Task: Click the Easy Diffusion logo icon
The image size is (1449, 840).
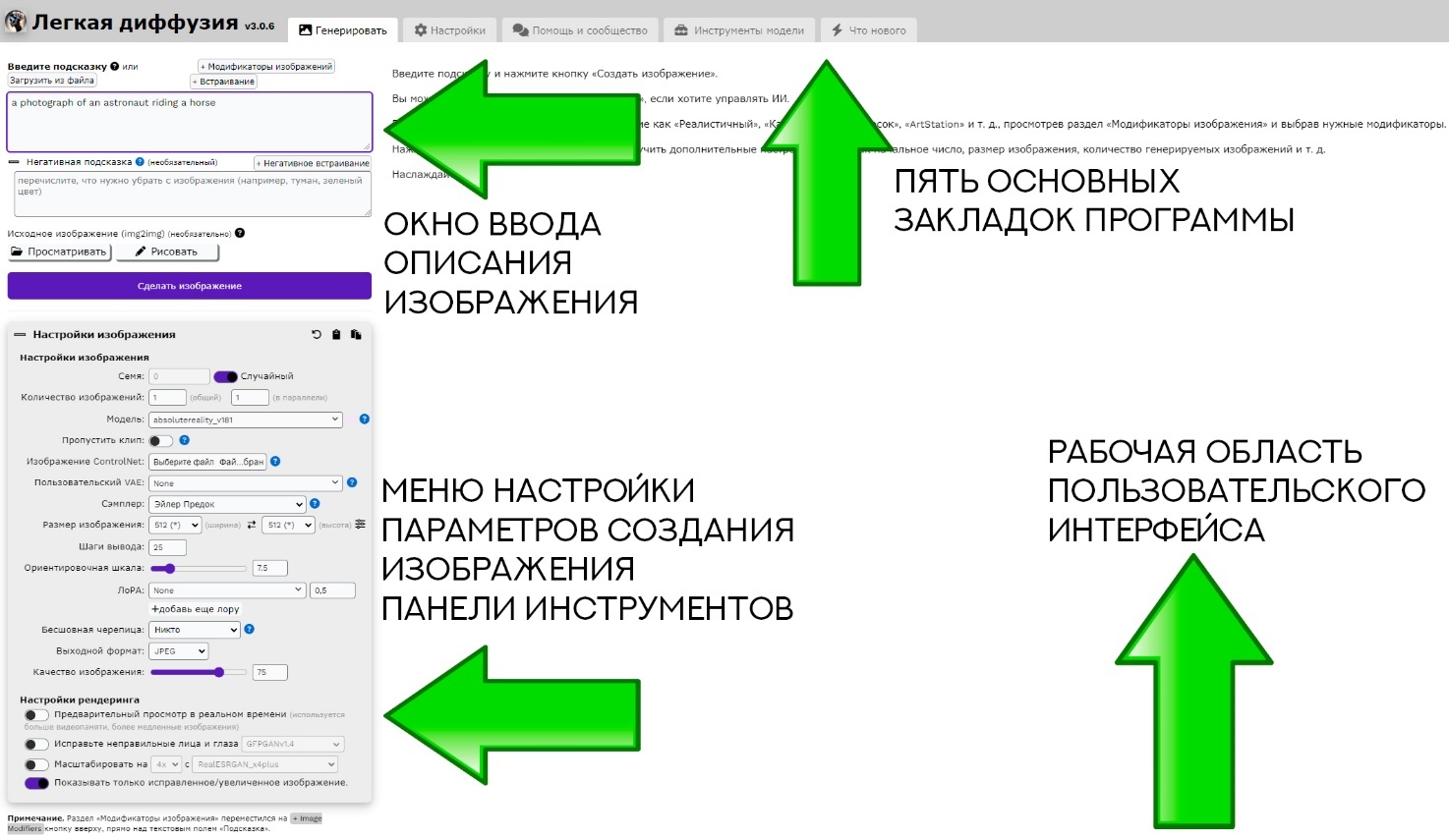Action: 16,22
